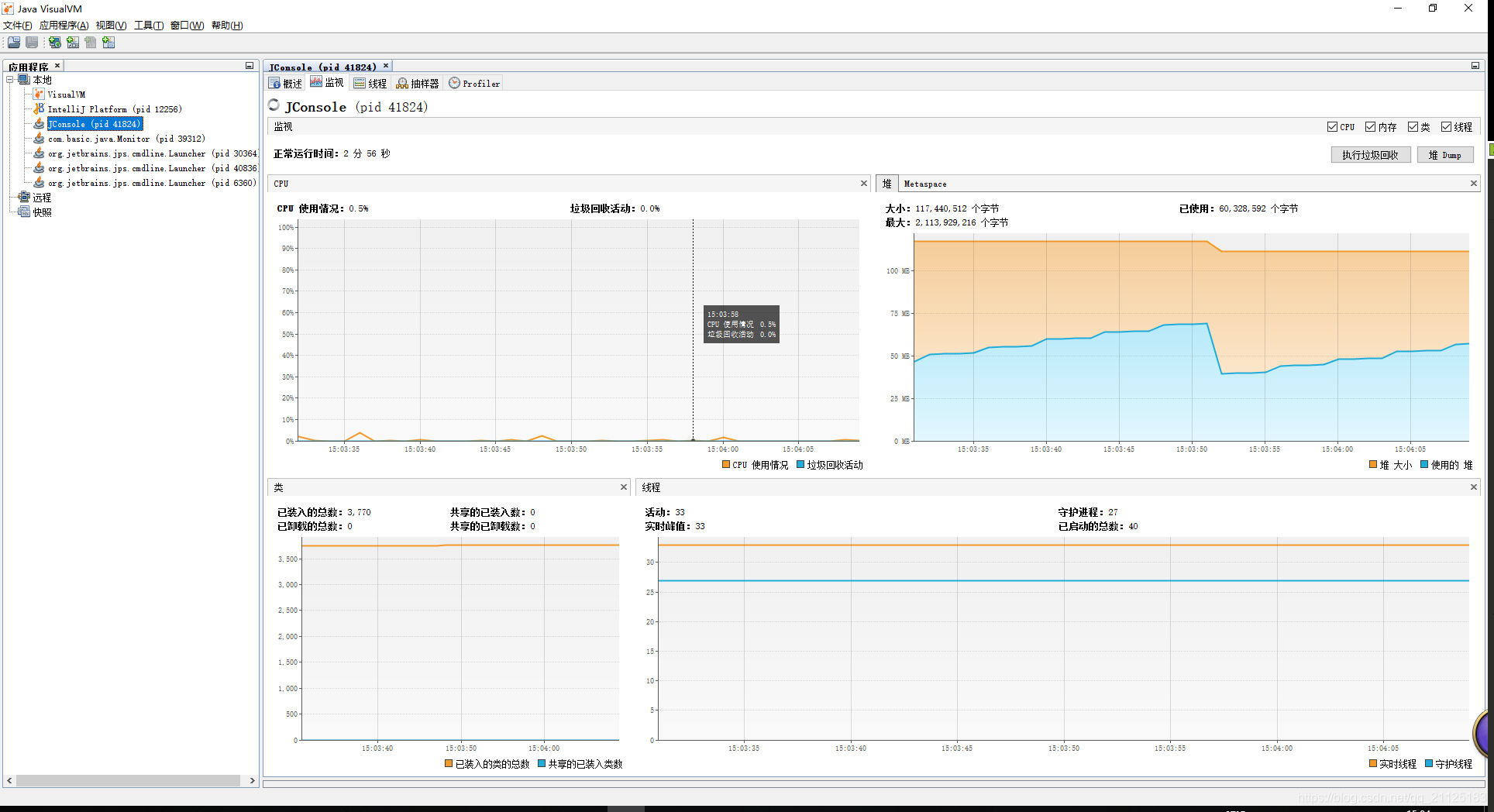Click the Java icon beside Launcher pid 30364
The height and width of the screenshot is (812, 1494).
pos(39,153)
